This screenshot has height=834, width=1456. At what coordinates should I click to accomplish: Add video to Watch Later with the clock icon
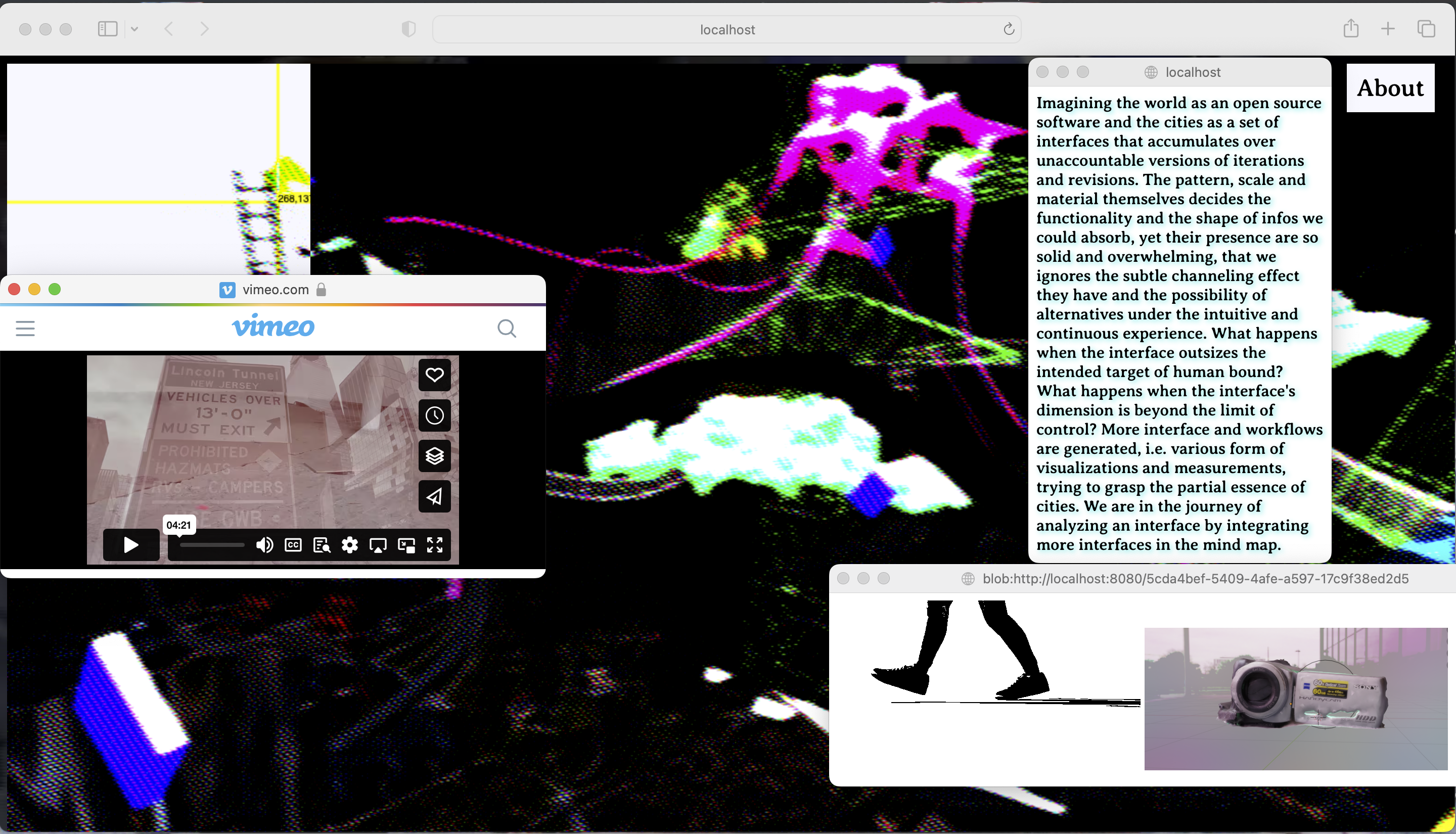tap(434, 415)
